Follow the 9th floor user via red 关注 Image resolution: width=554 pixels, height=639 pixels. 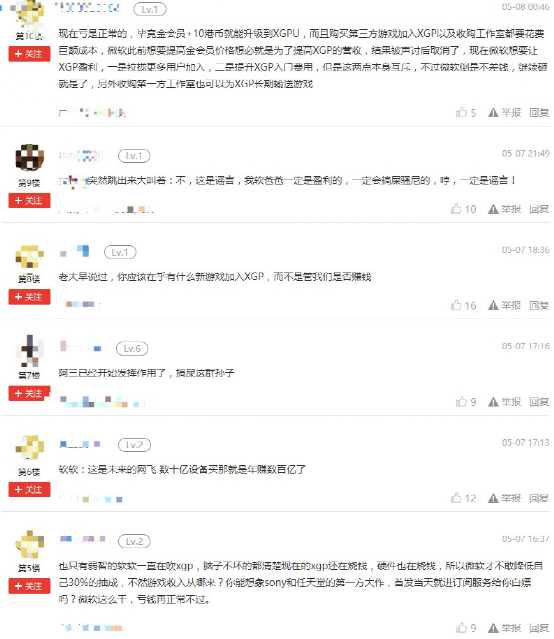pyautogui.click(x=29, y=201)
